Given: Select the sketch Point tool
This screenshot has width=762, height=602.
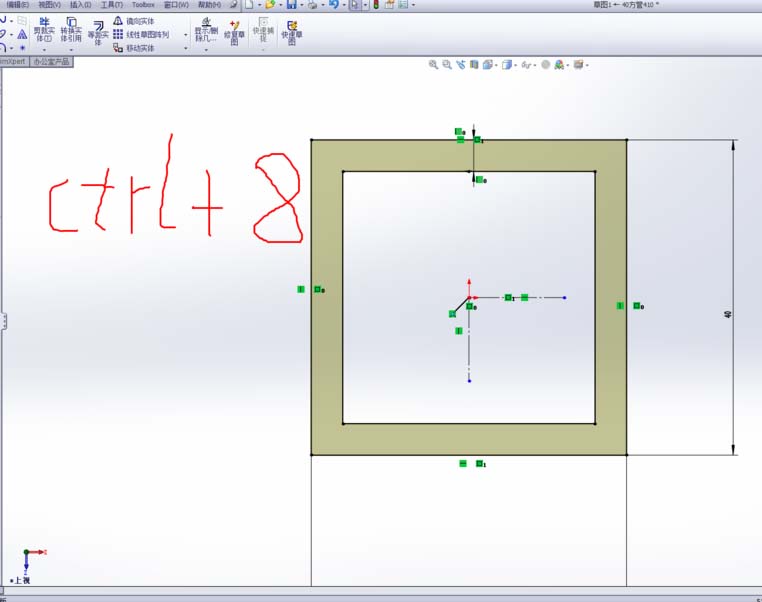Looking at the screenshot, I should click(22, 48).
